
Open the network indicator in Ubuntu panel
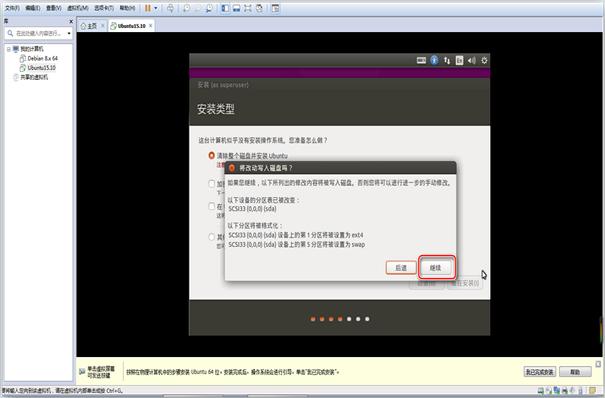(x=447, y=60)
